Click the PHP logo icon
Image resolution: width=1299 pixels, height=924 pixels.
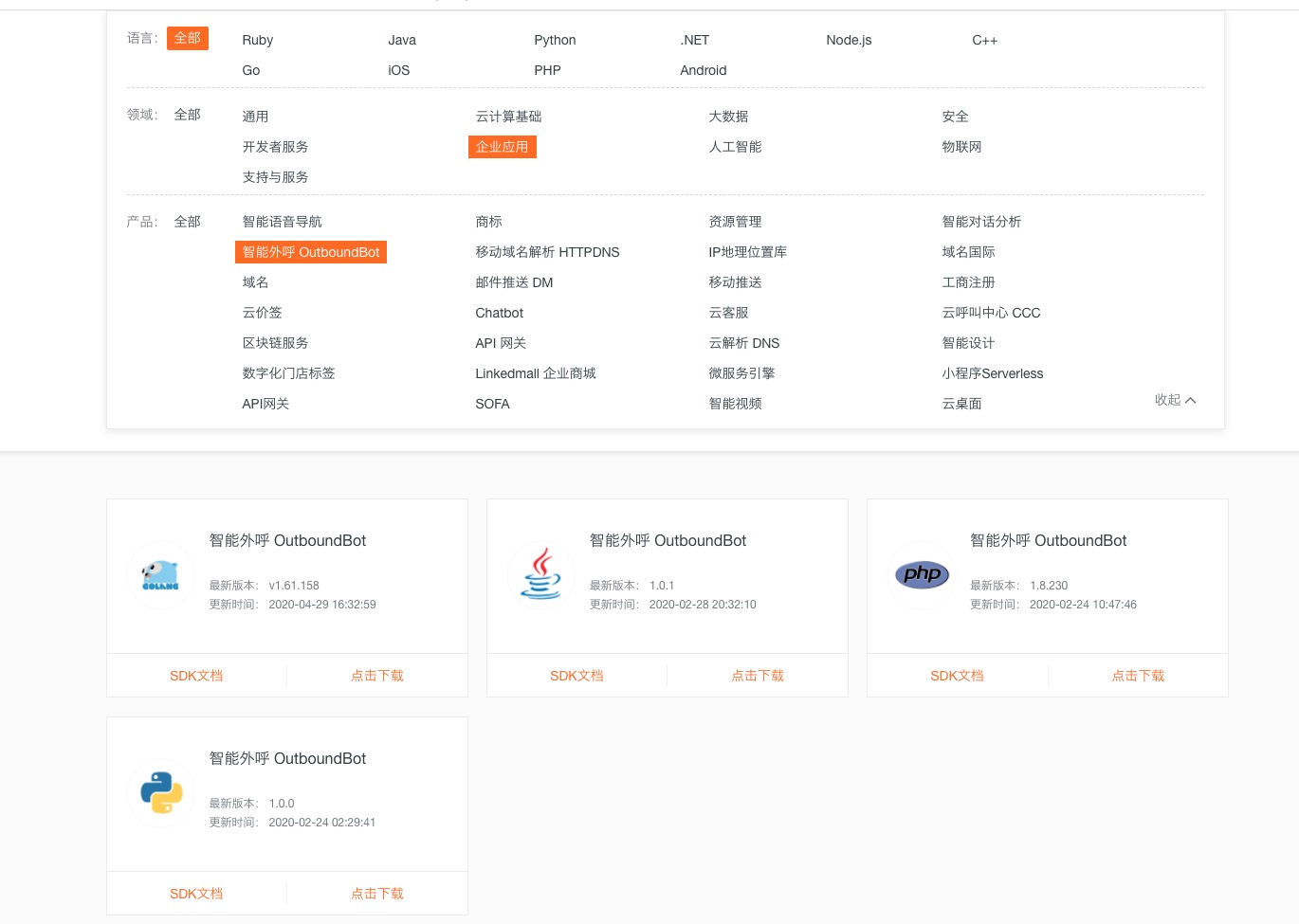point(922,574)
